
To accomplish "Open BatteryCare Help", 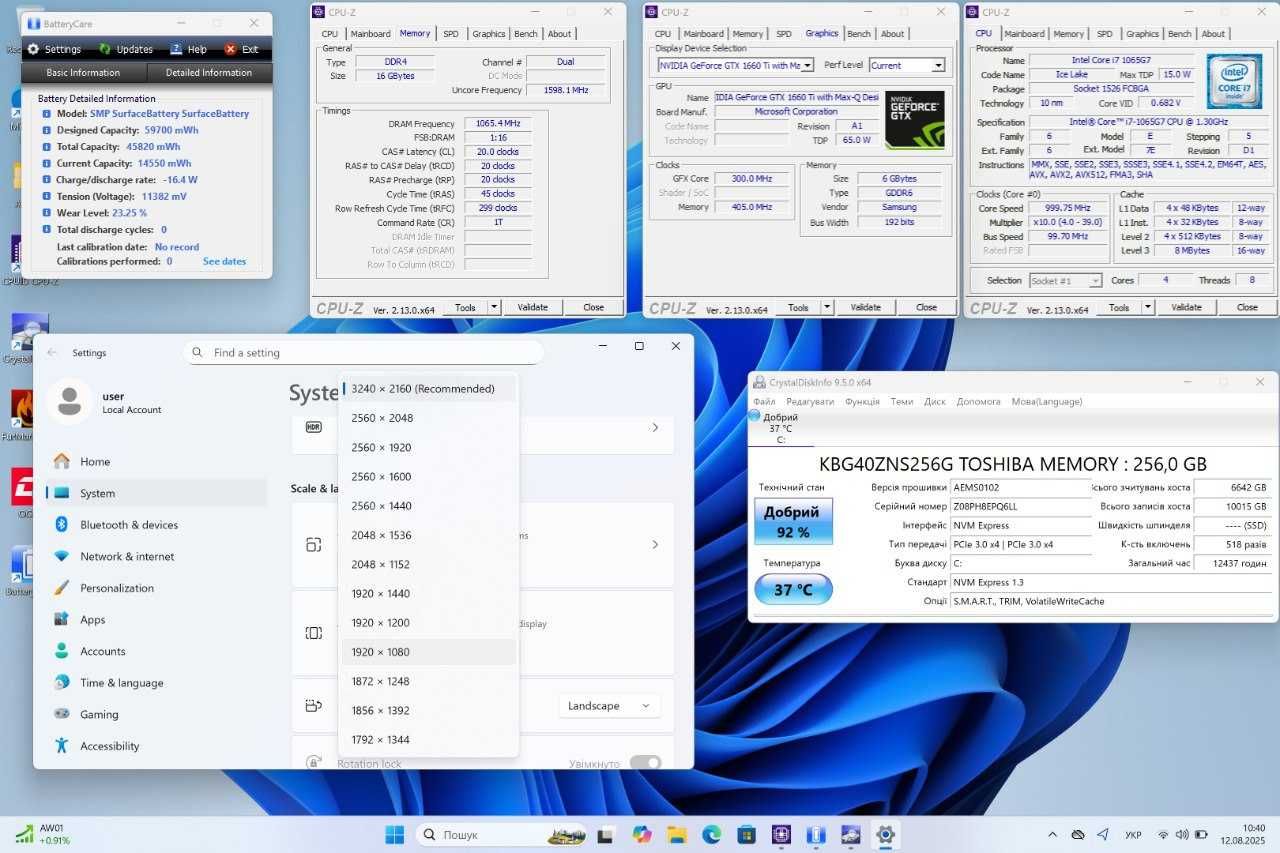I will coord(189,49).
